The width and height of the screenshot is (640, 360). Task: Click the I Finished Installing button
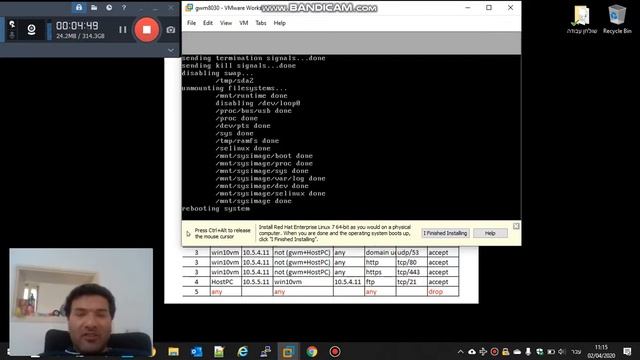tap(445, 233)
